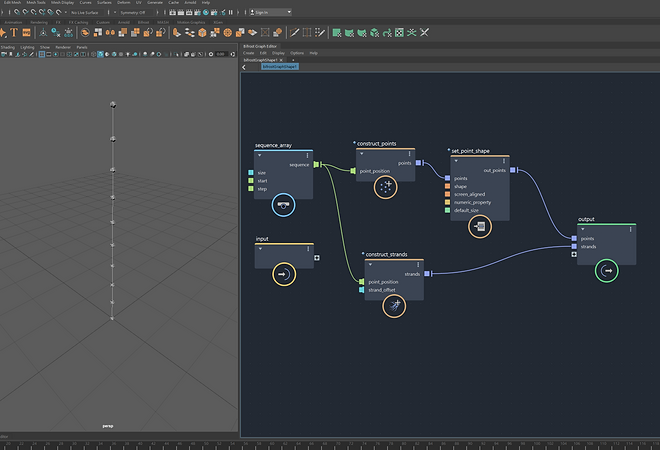This screenshot has height=450, width=660.
Task: Click the start port on sequence_array
Action: (251, 181)
